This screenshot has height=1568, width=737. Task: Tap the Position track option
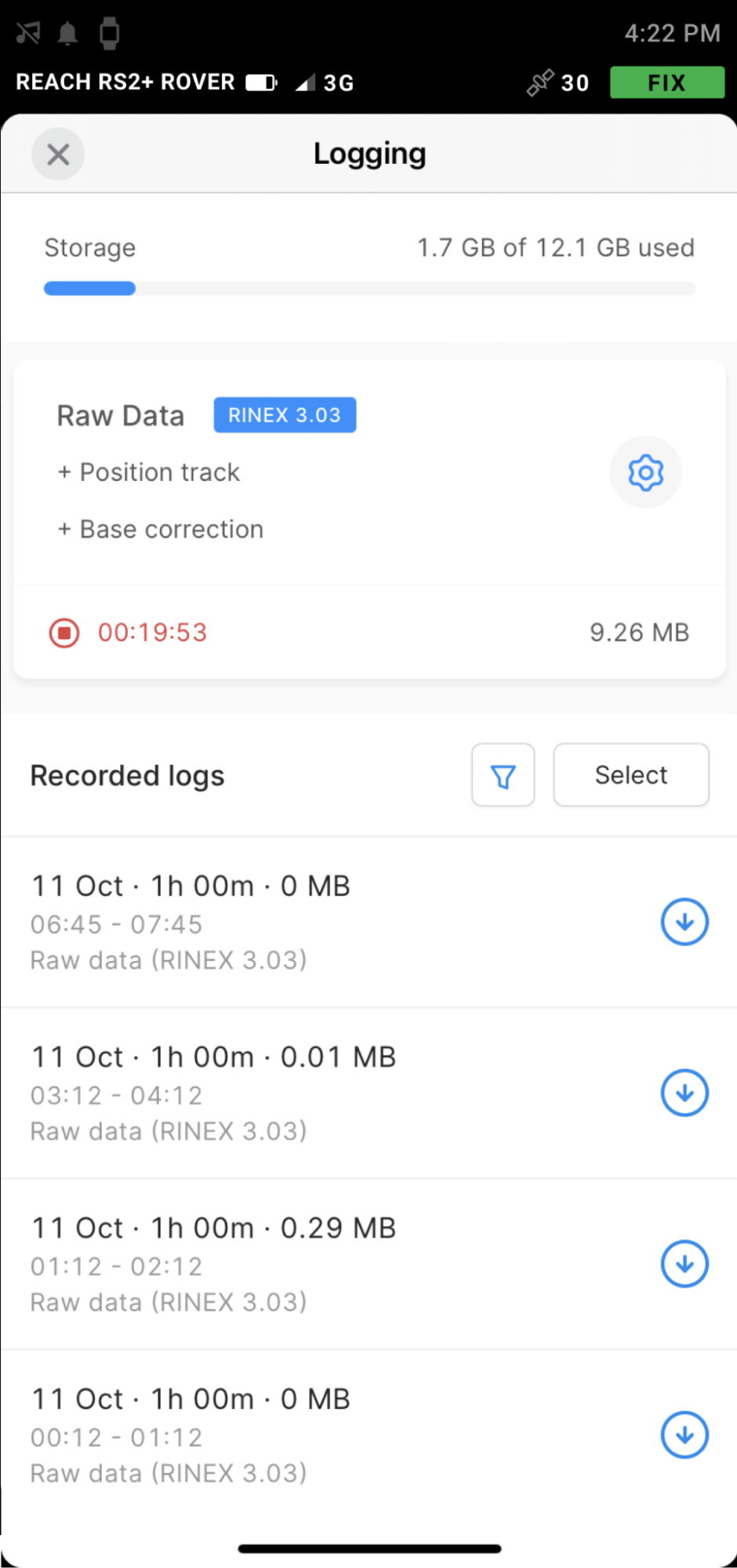[x=149, y=472]
